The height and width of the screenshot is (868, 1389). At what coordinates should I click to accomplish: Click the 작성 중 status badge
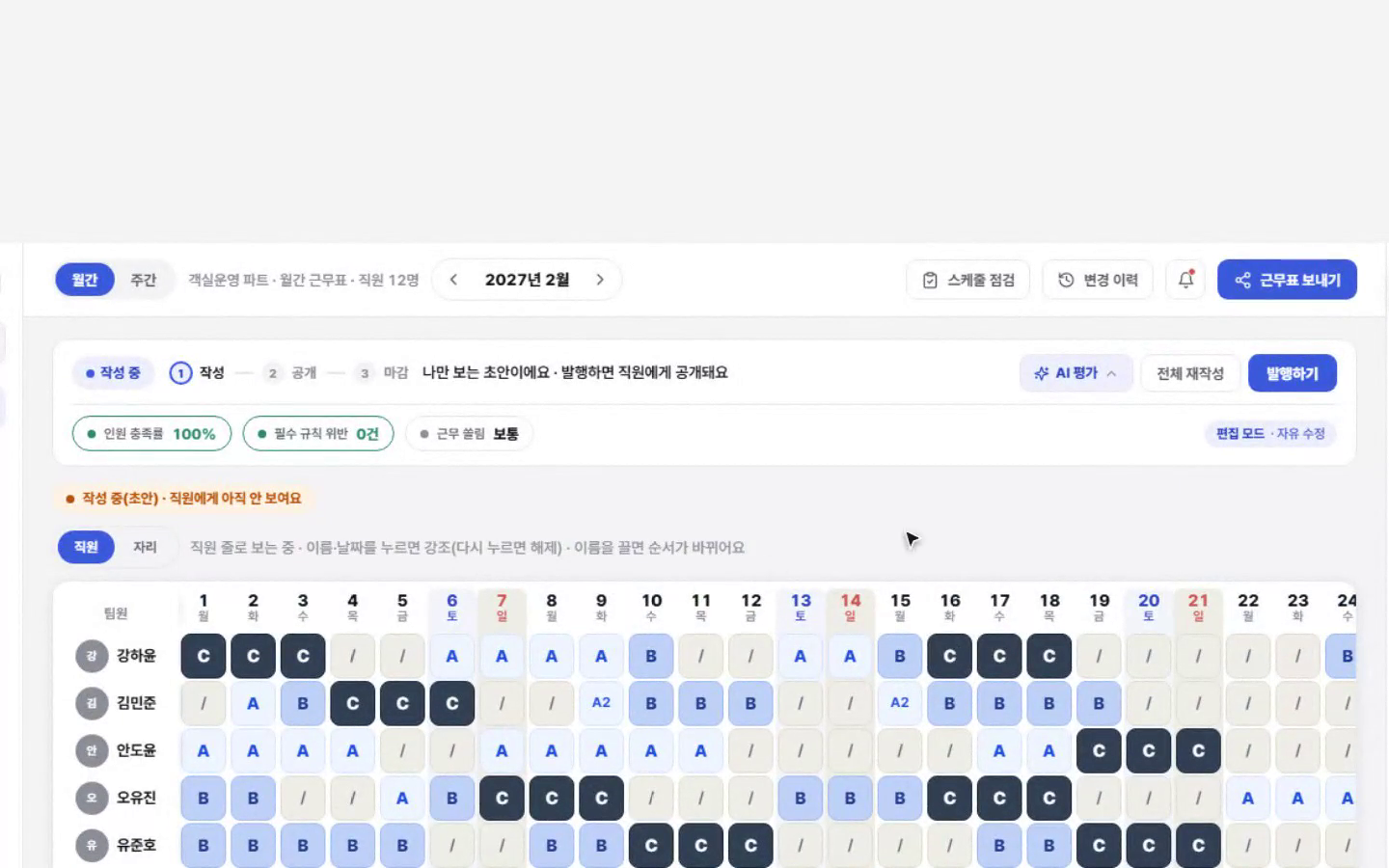click(x=113, y=373)
